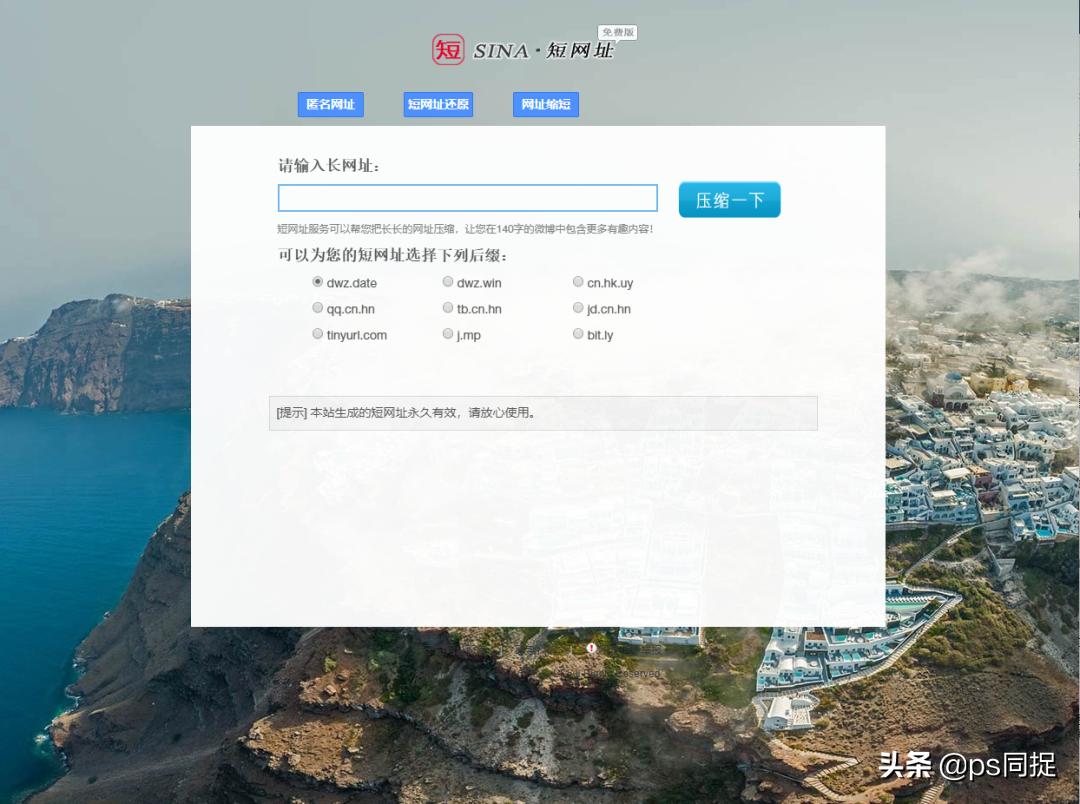Open the 短网址还原 section
Image resolution: width=1080 pixels, height=804 pixels.
[437, 104]
